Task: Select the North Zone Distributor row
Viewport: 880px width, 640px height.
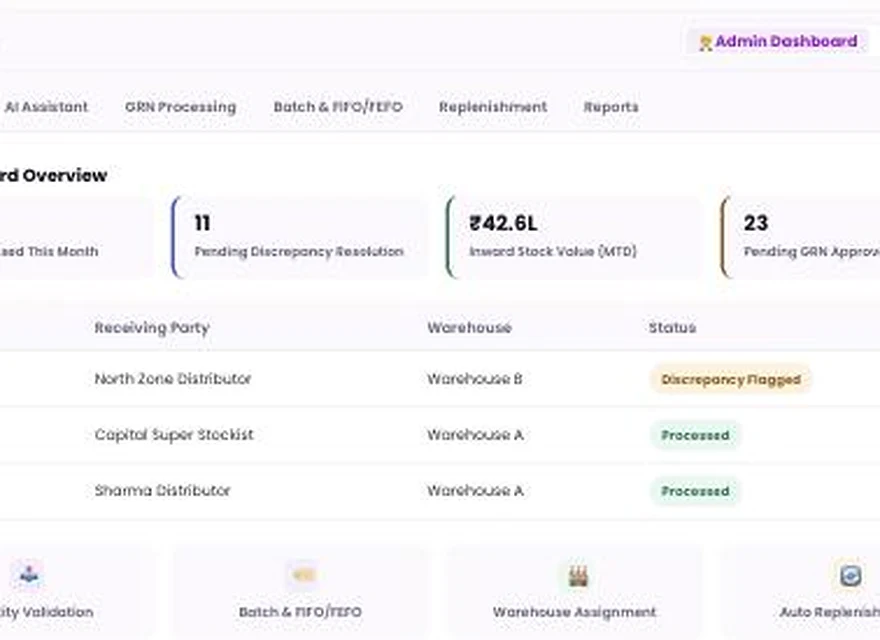Action: 440,379
